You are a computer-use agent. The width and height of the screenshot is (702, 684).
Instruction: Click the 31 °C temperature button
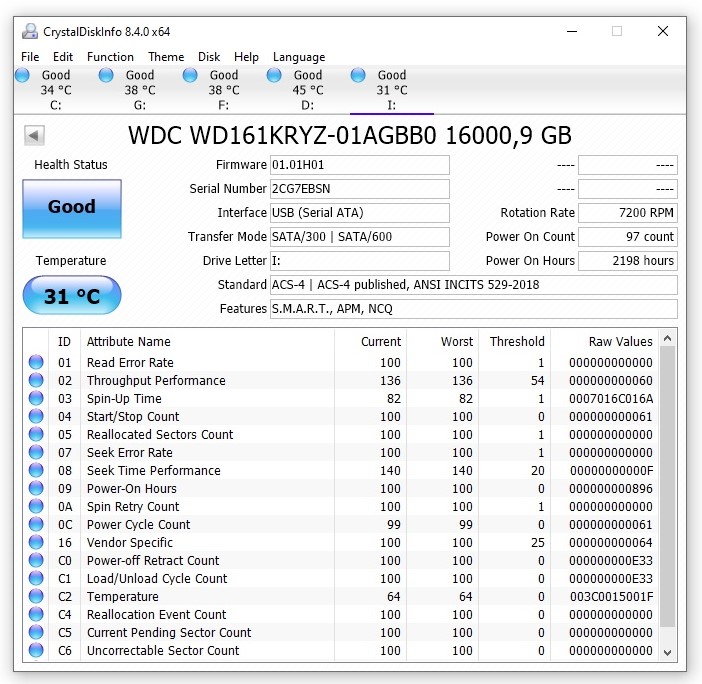point(72,295)
